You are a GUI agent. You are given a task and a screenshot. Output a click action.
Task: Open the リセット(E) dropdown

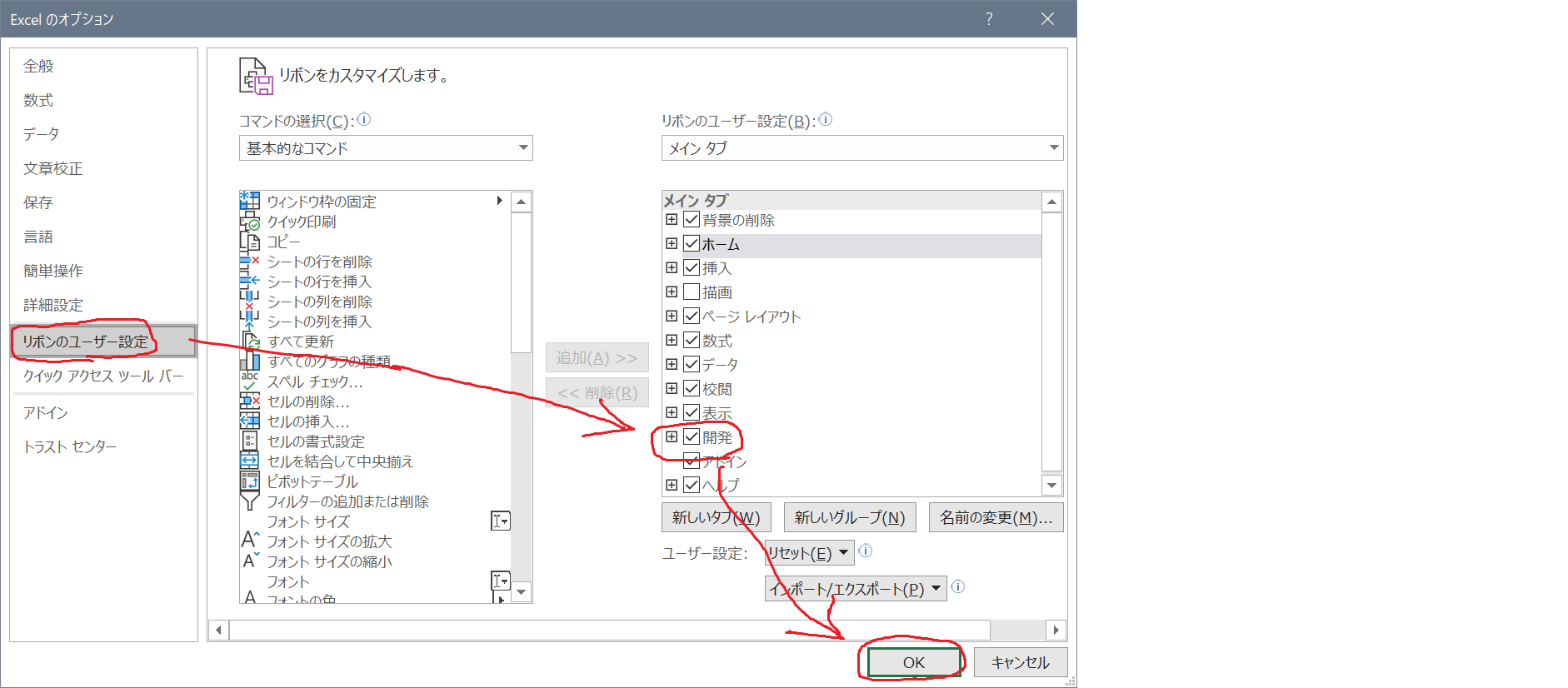(809, 553)
